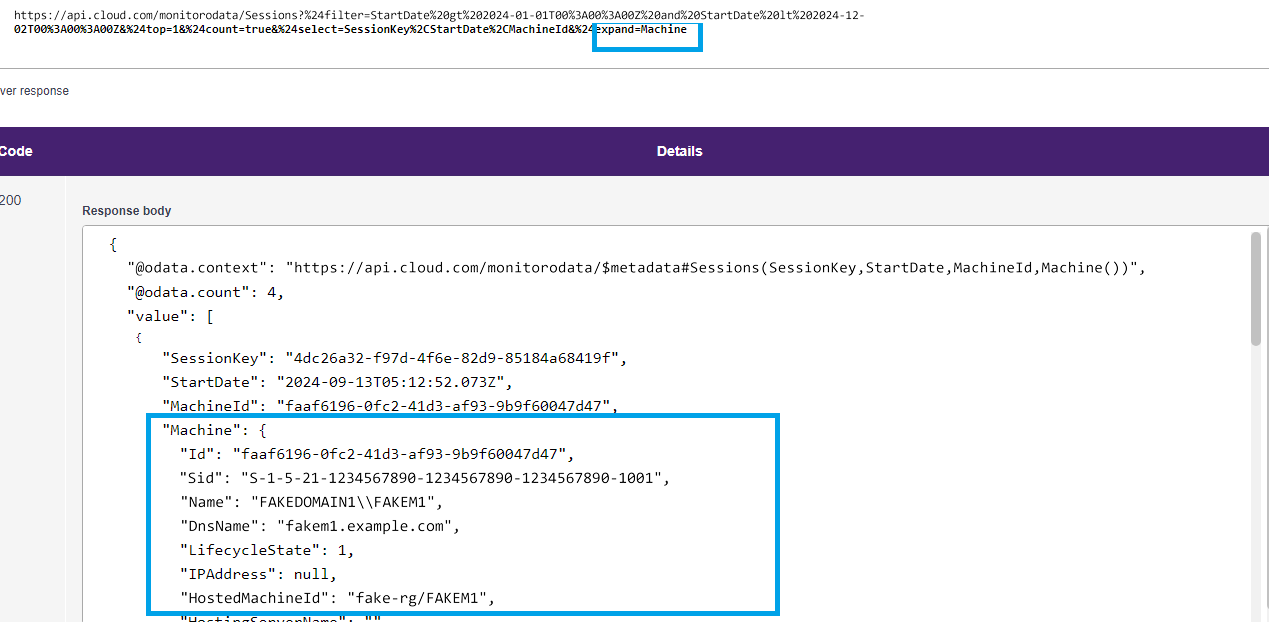Select the 200 status code
Viewport: 1269px width, 622px height.
10,200
